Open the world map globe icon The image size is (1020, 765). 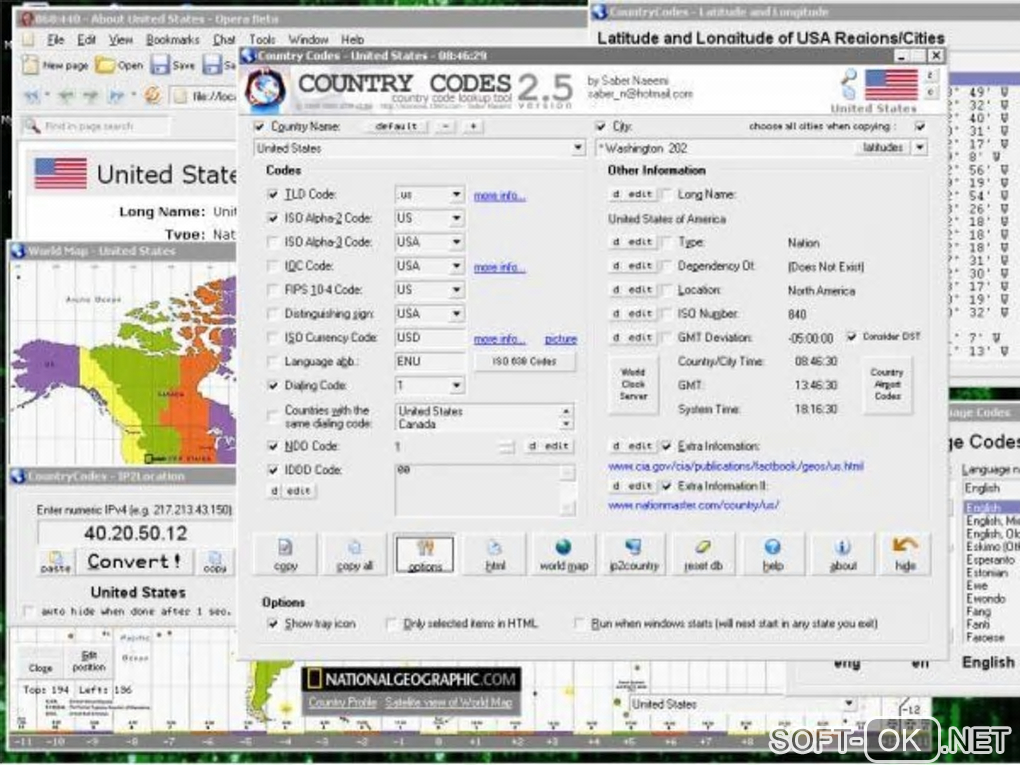564,554
